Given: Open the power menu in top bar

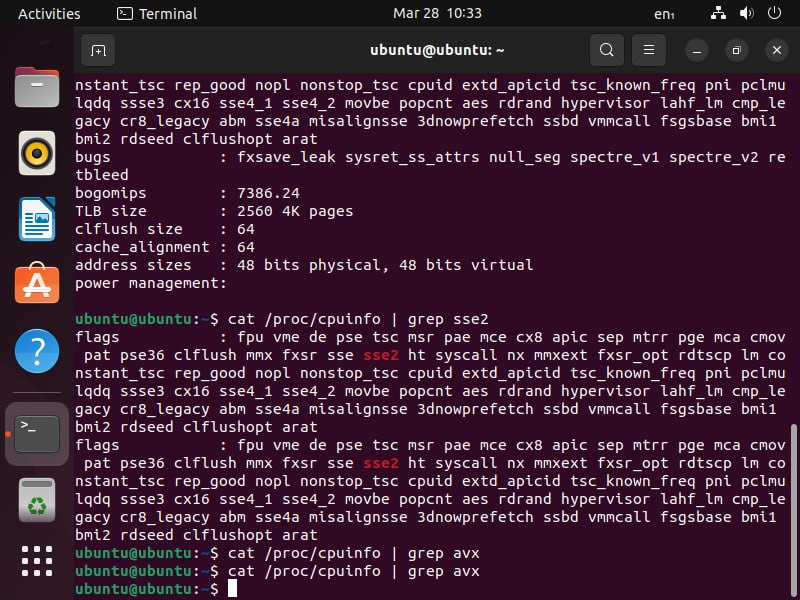Looking at the screenshot, I should (774, 13).
